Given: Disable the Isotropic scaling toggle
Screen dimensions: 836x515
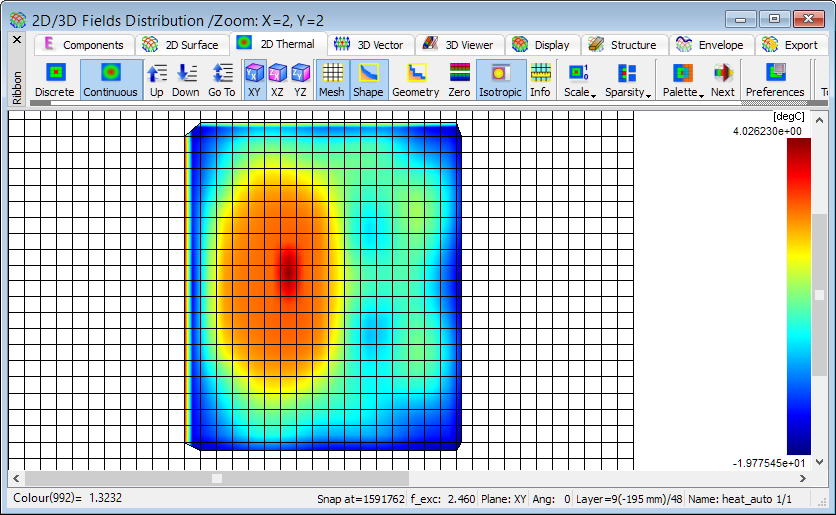Looking at the screenshot, I should coord(501,79).
